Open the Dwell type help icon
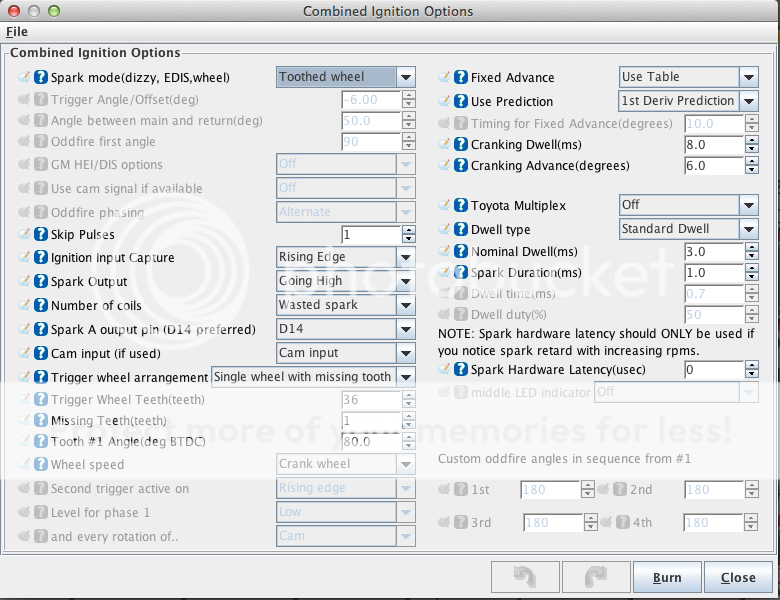This screenshot has height=600, width=780. coord(461,229)
